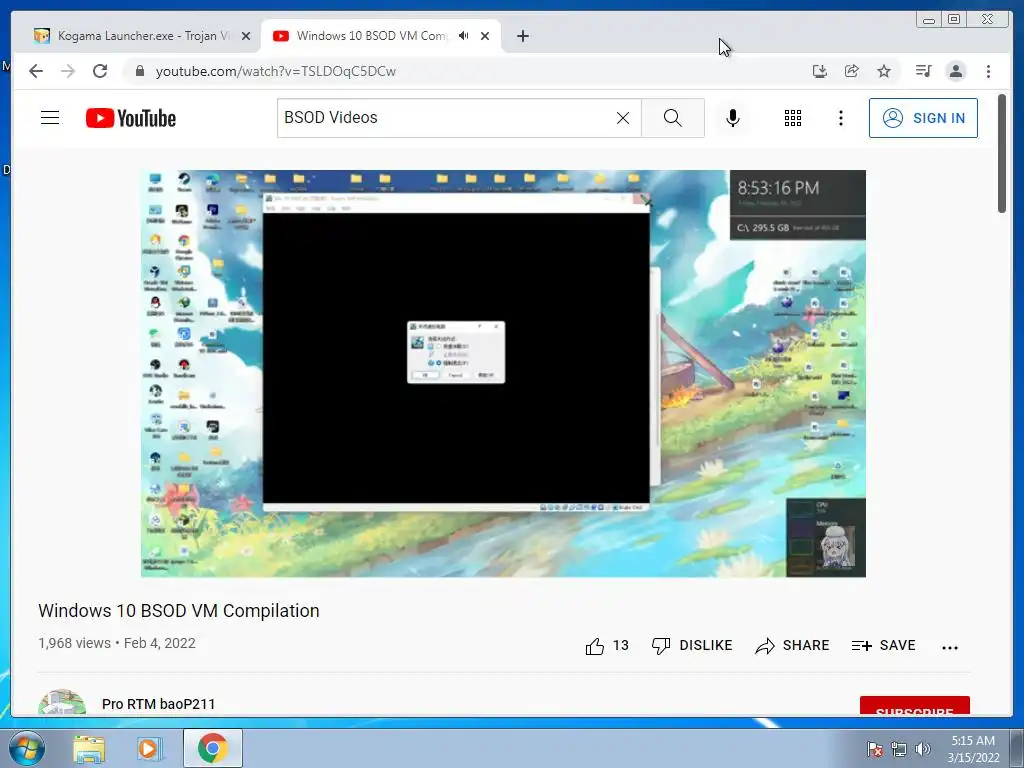
Task: Start voice search with microphone icon
Action: click(733, 118)
